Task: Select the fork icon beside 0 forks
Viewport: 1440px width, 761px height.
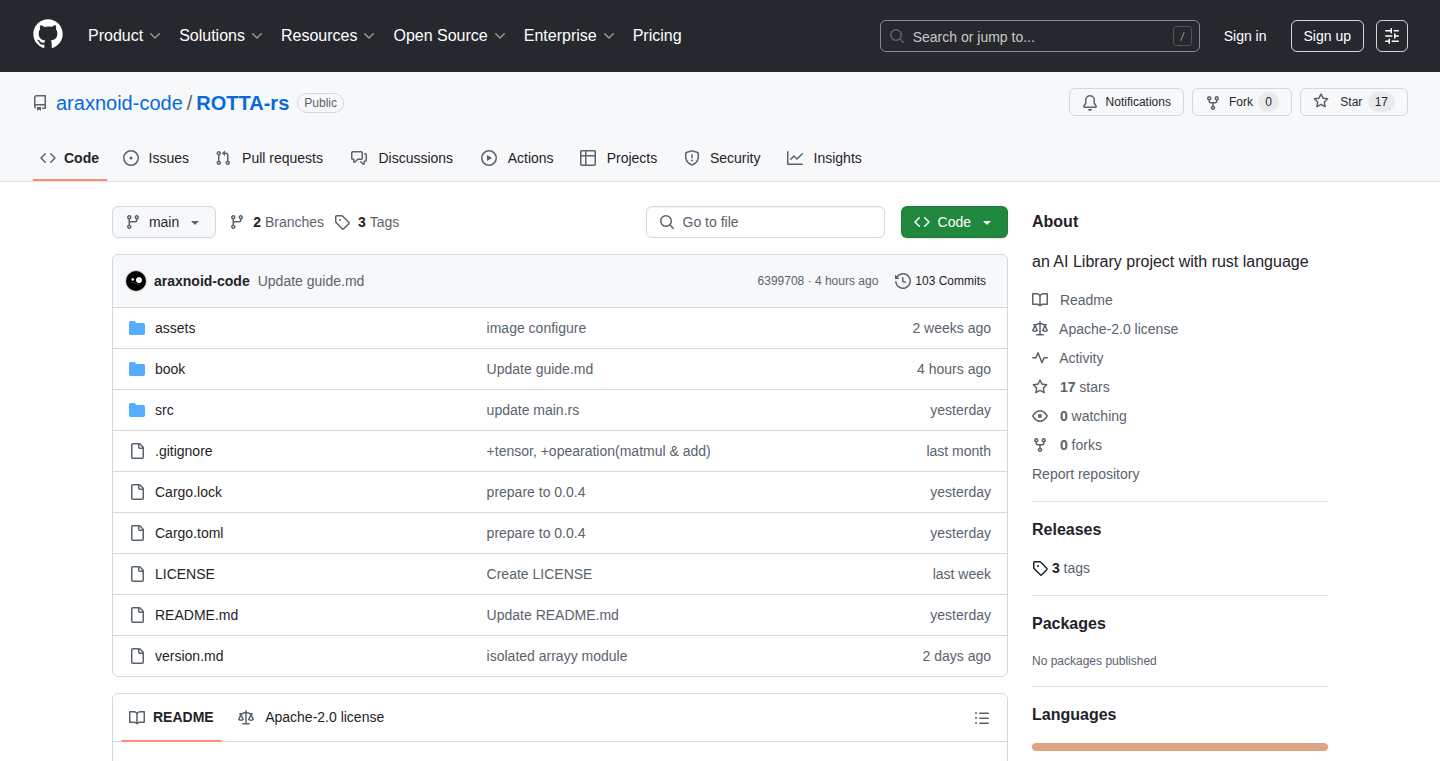Action: click(x=1040, y=445)
